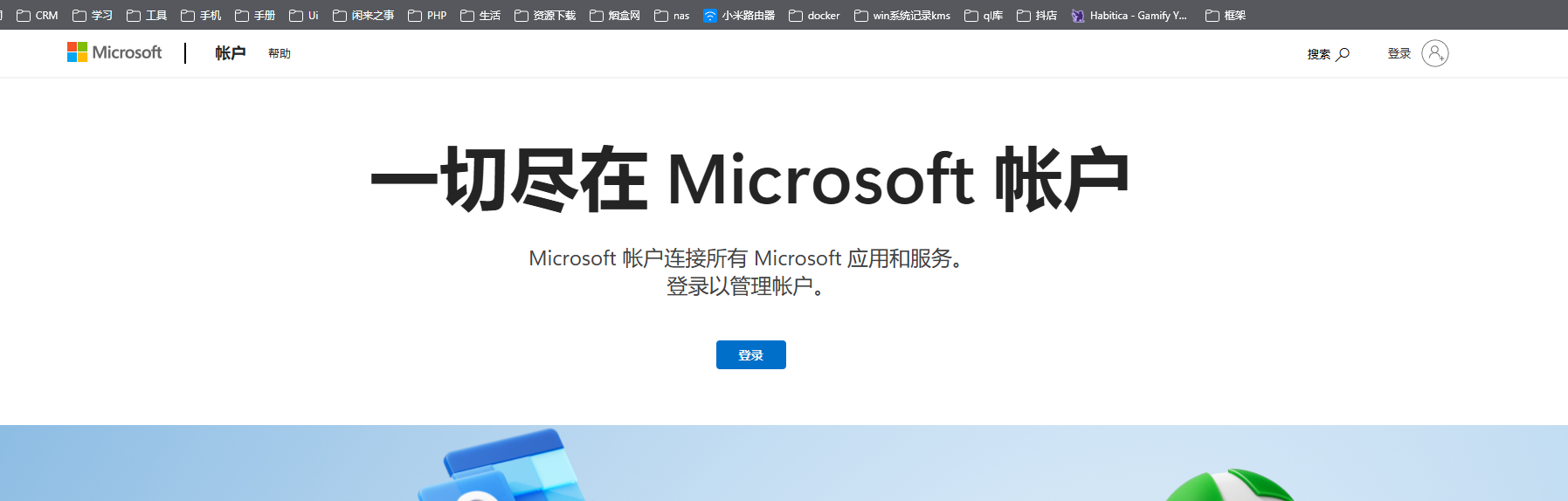Click the Microsoft logo
Image resolution: width=1568 pixels, height=501 pixels.
[x=114, y=52]
